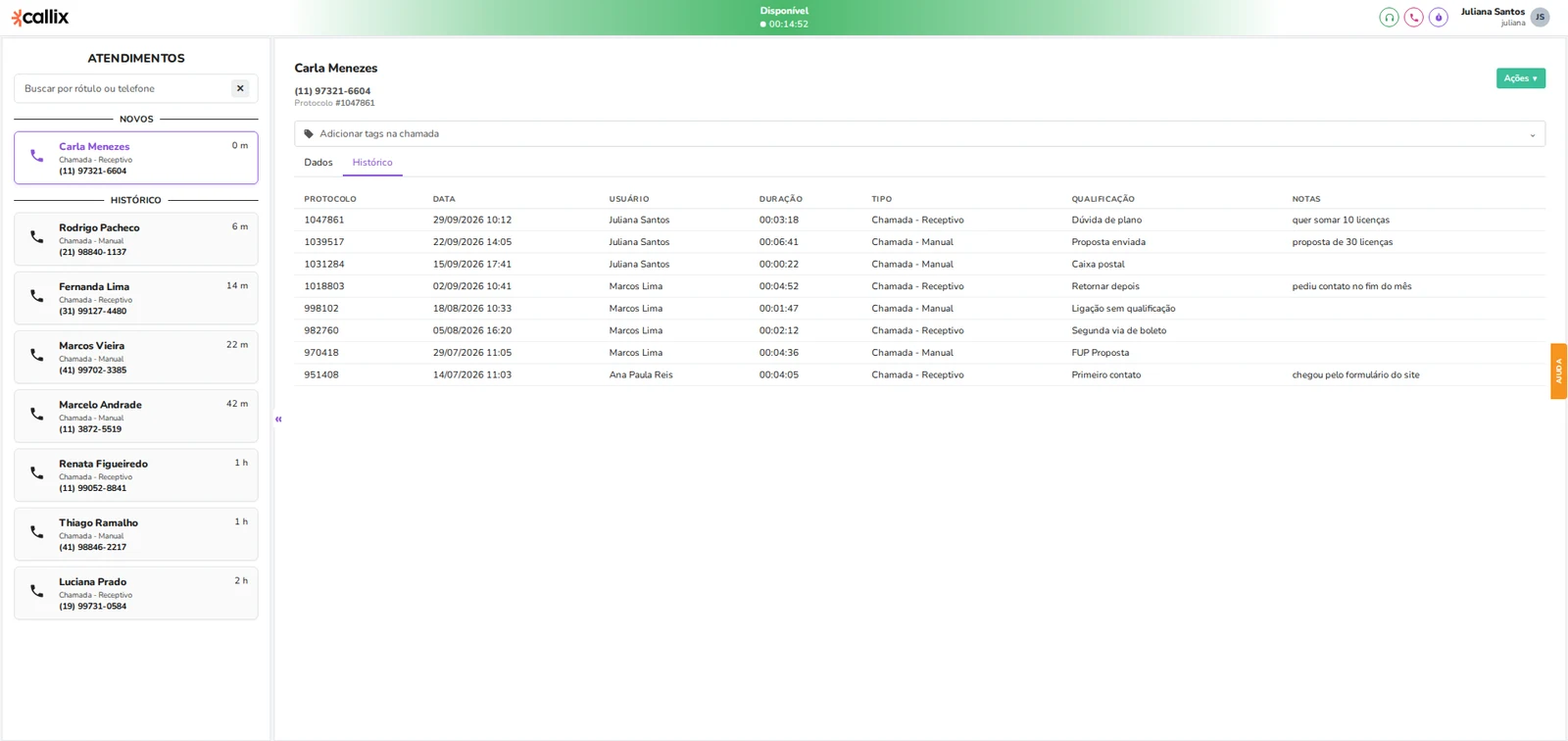Open the JS user avatar

point(1540,17)
